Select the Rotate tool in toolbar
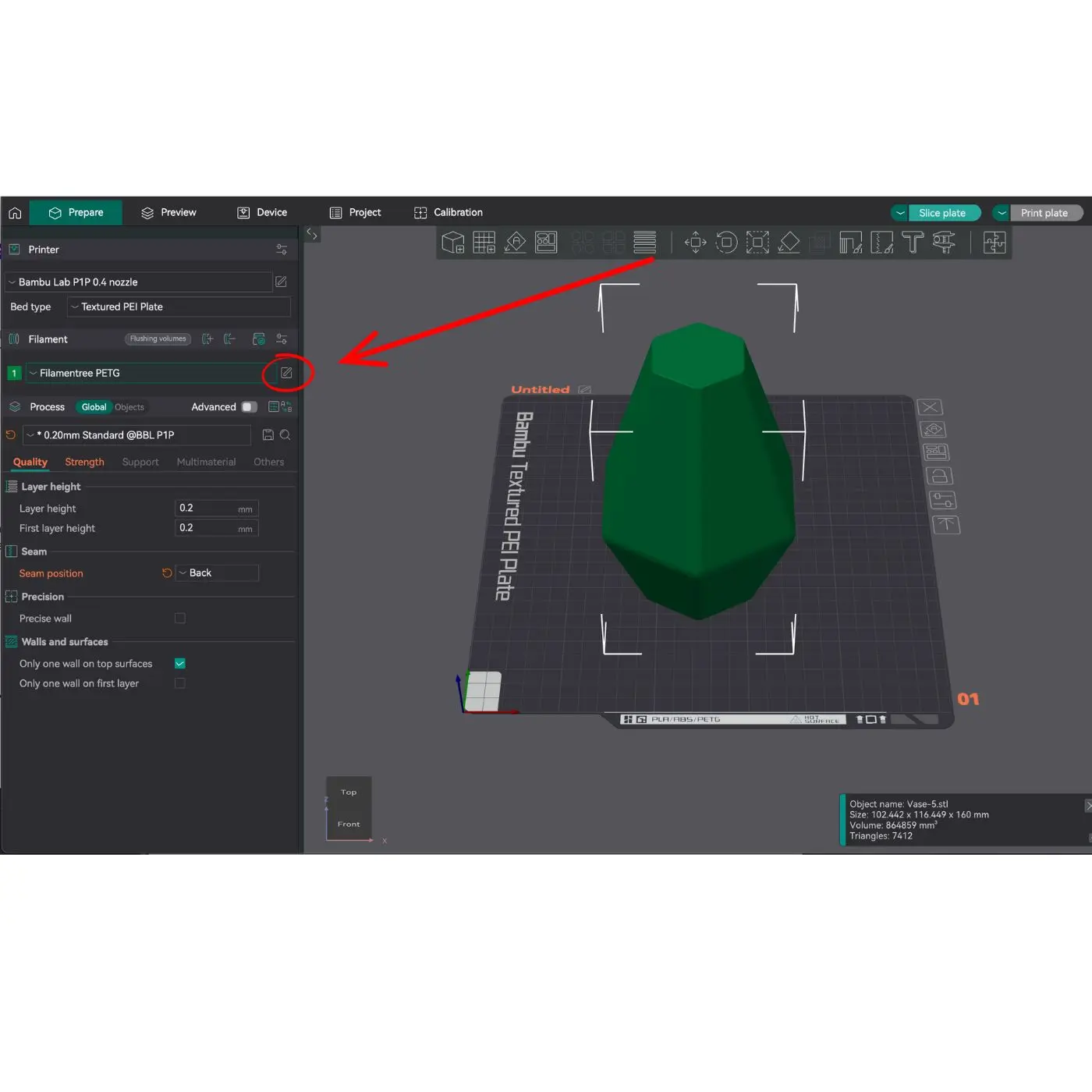1092x1092 pixels. tap(726, 243)
